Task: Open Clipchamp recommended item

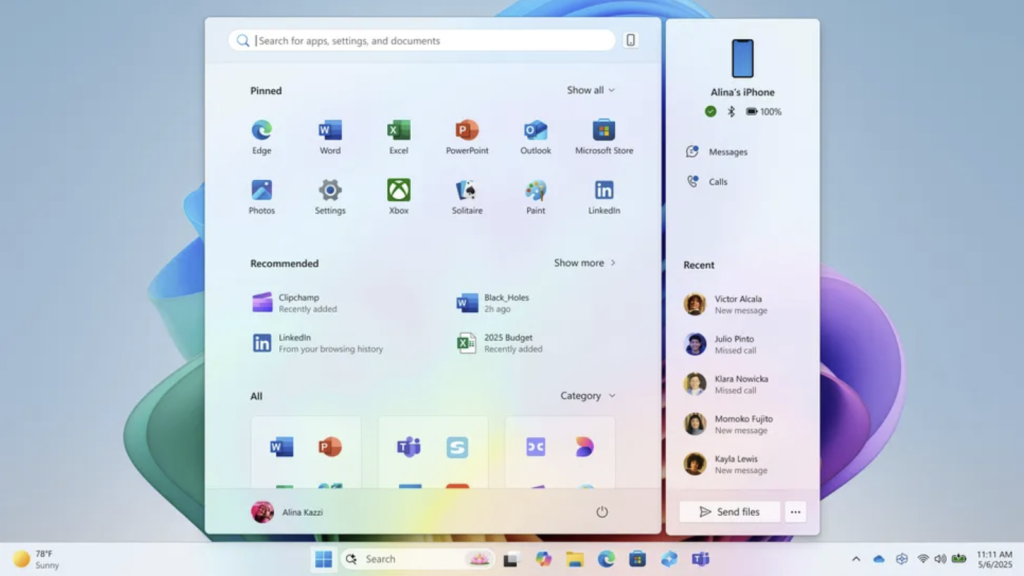Action: (295, 303)
